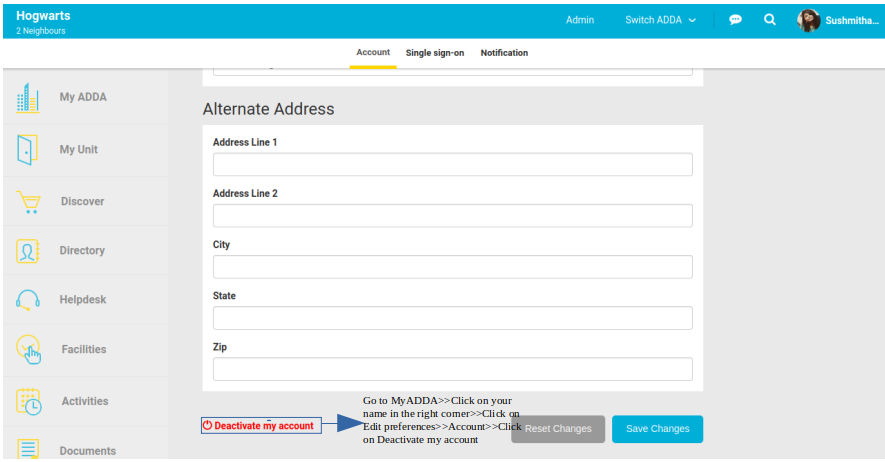885x462 pixels.
Task: Click the 2 Neighbours text
Action: (x=41, y=31)
